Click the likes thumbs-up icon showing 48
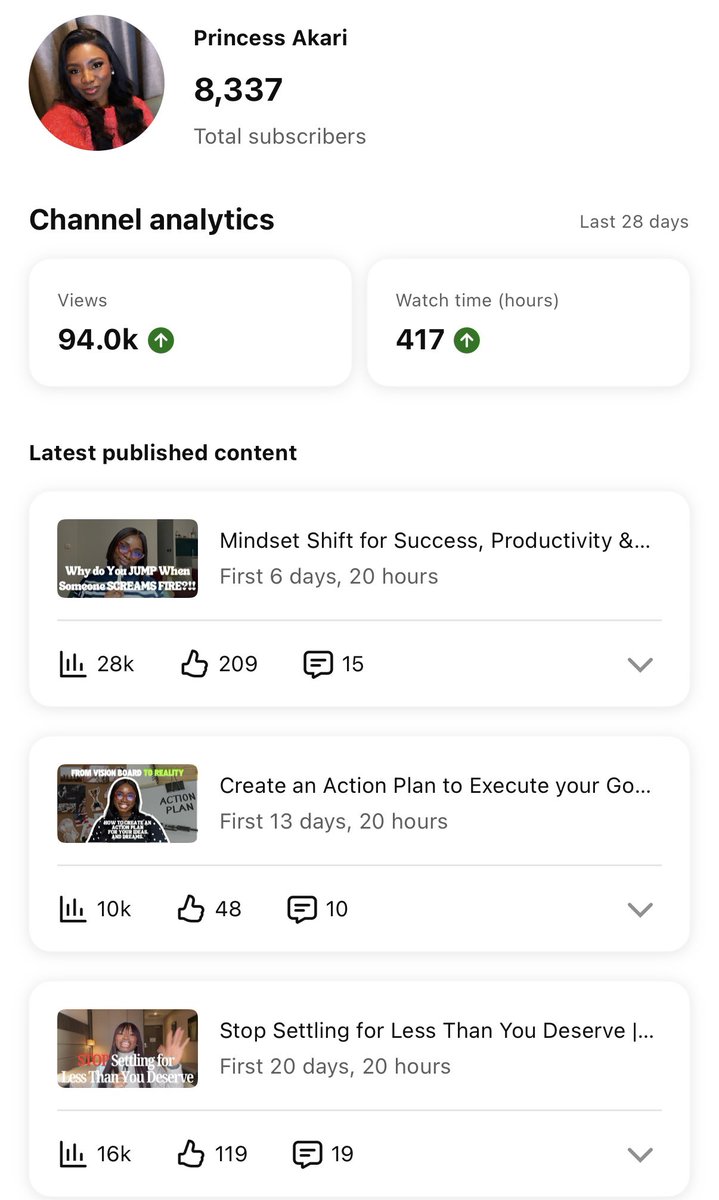 click(191, 908)
